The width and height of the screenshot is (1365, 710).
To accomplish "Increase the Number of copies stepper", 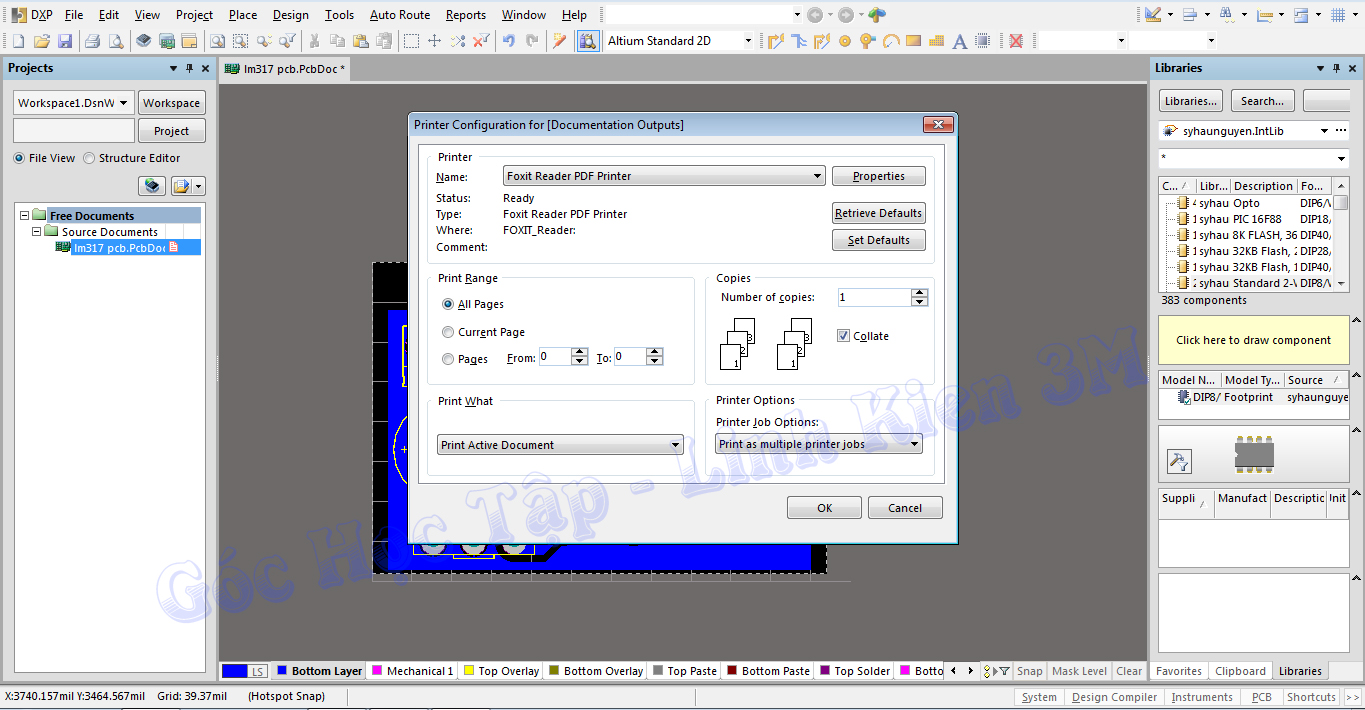I will click(x=920, y=293).
